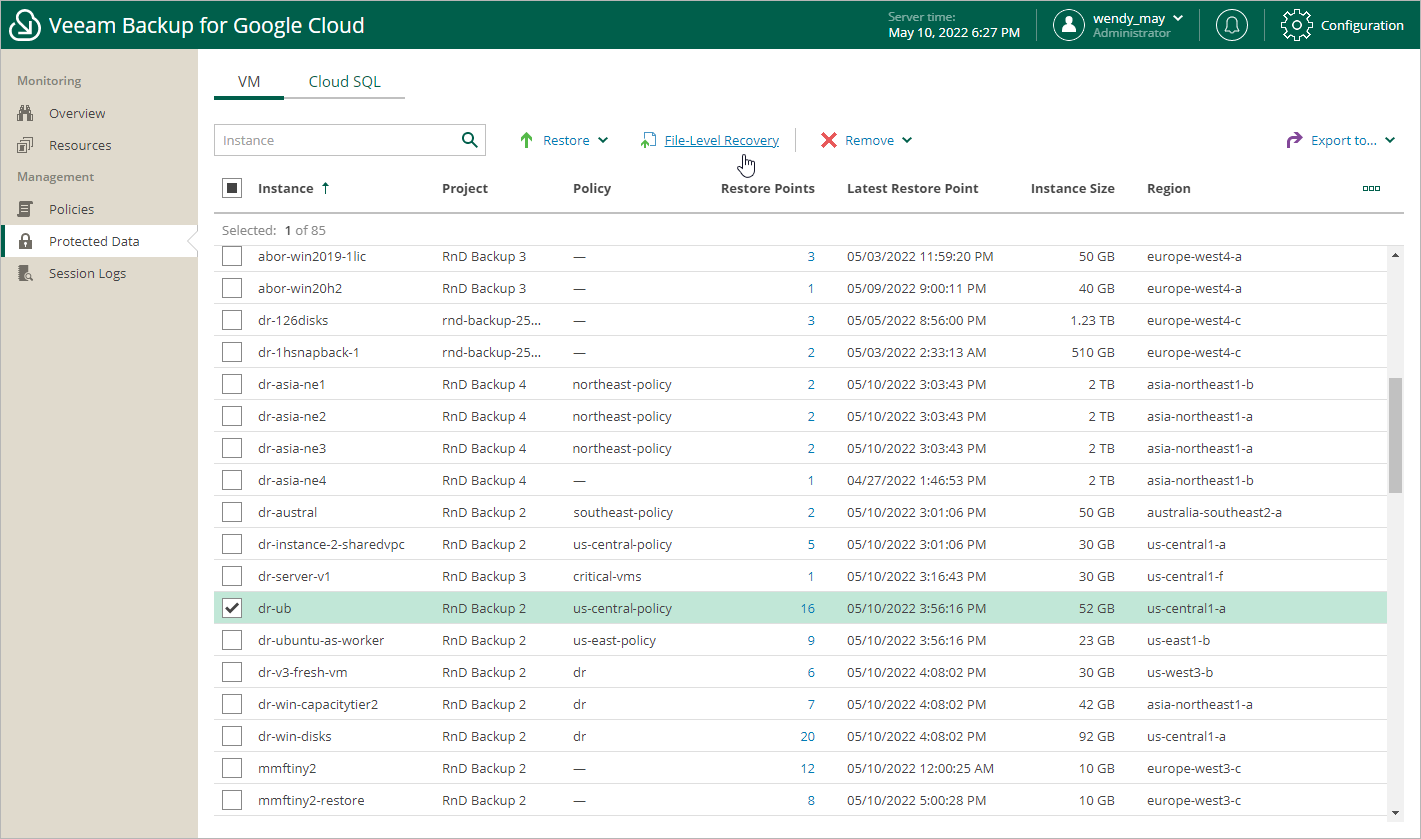This screenshot has height=839, width=1421.
Task: Switch to the VM tab
Action: tap(249, 82)
